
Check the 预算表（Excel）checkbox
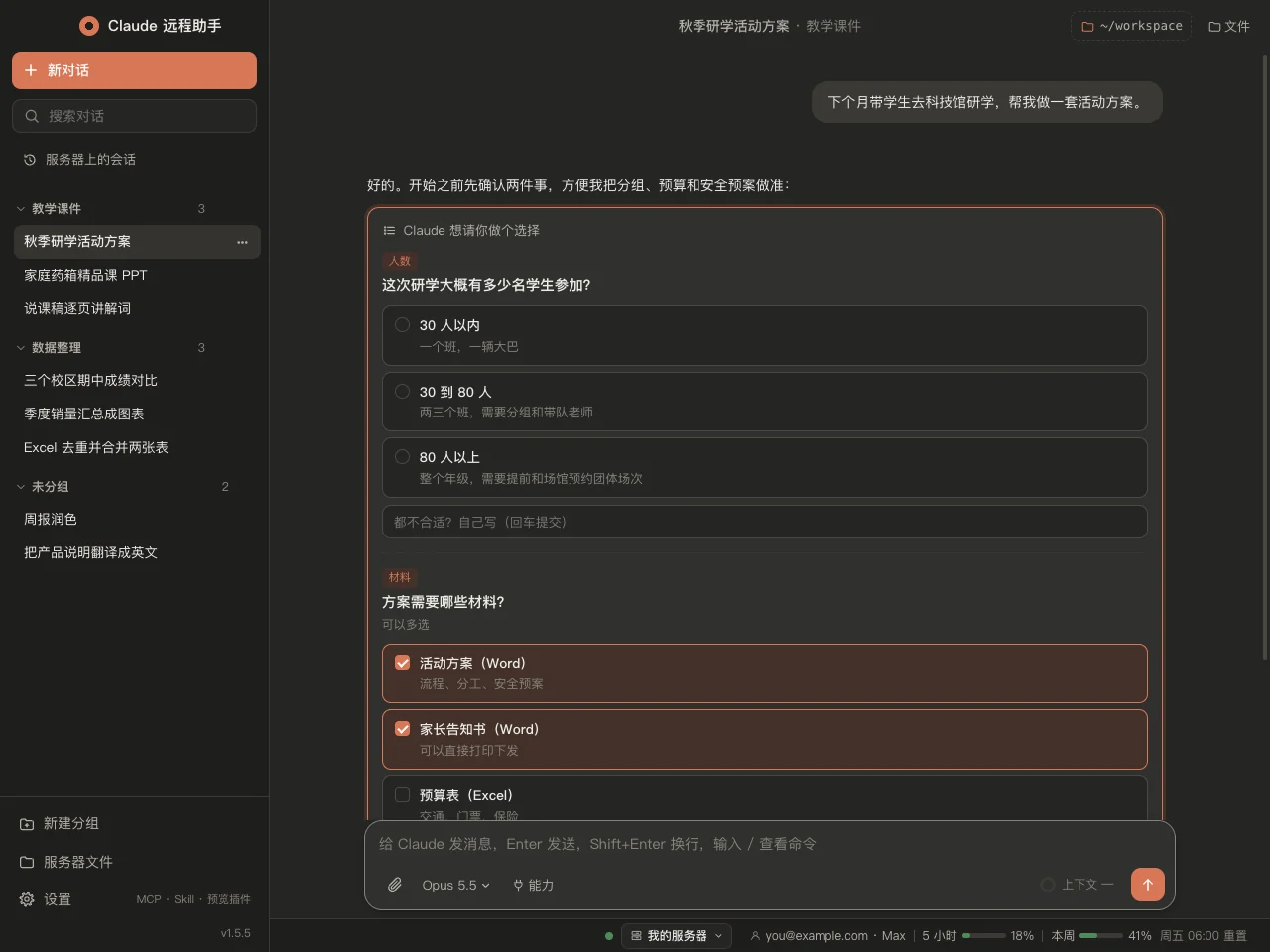(x=402, y=795)
